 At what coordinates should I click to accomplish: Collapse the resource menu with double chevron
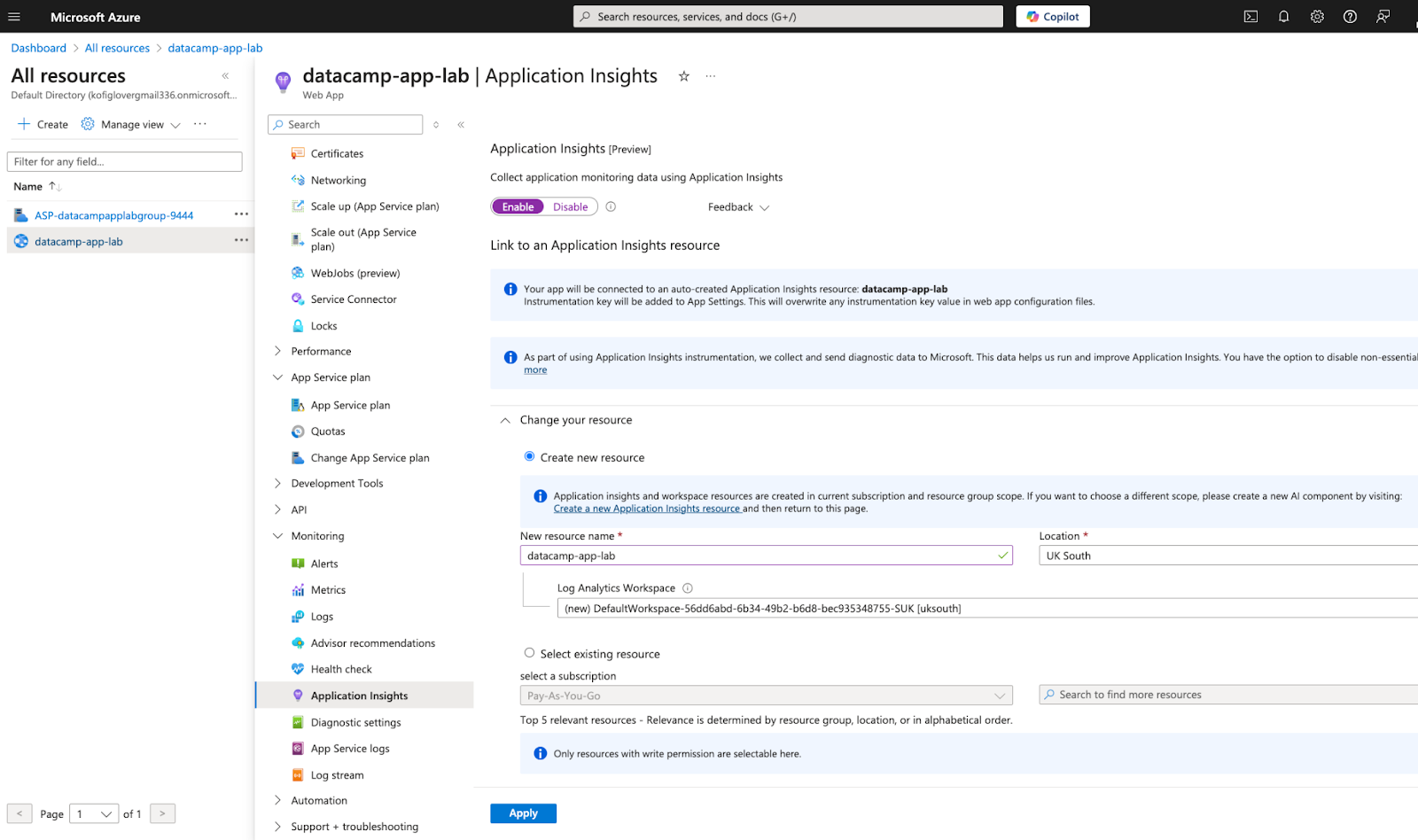tap(461, 125)
